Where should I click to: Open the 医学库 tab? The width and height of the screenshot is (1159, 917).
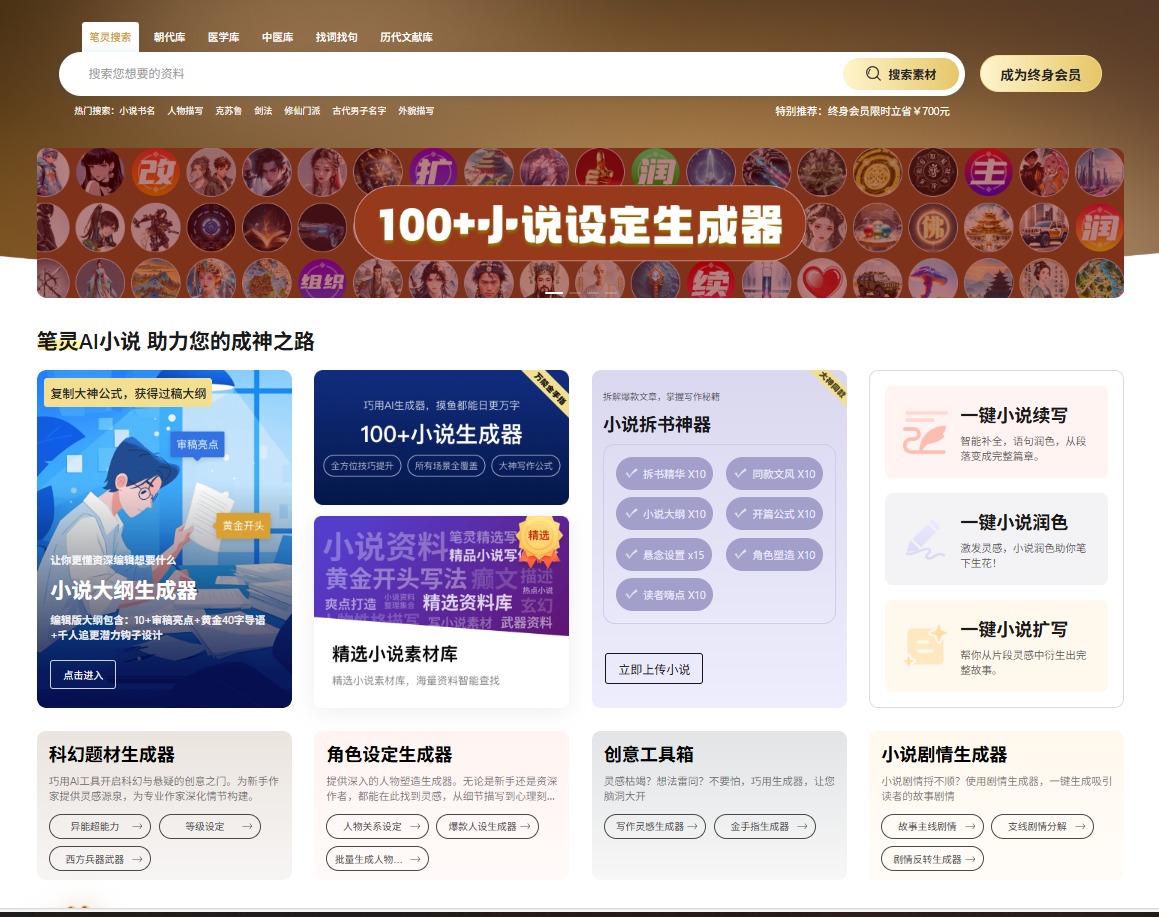click(x=223, y=37)
